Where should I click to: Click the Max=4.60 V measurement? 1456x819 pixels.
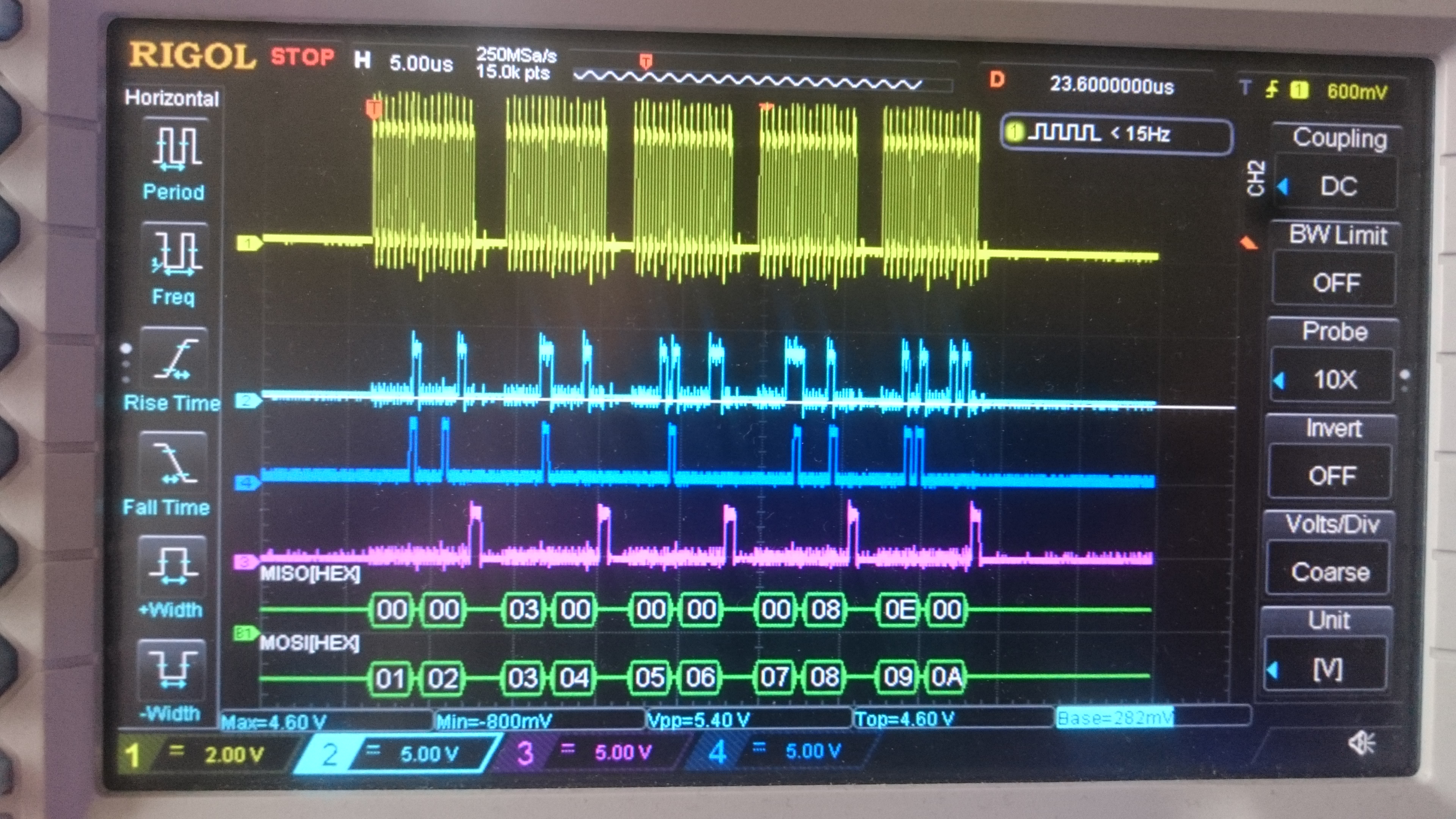pos(273,722)
